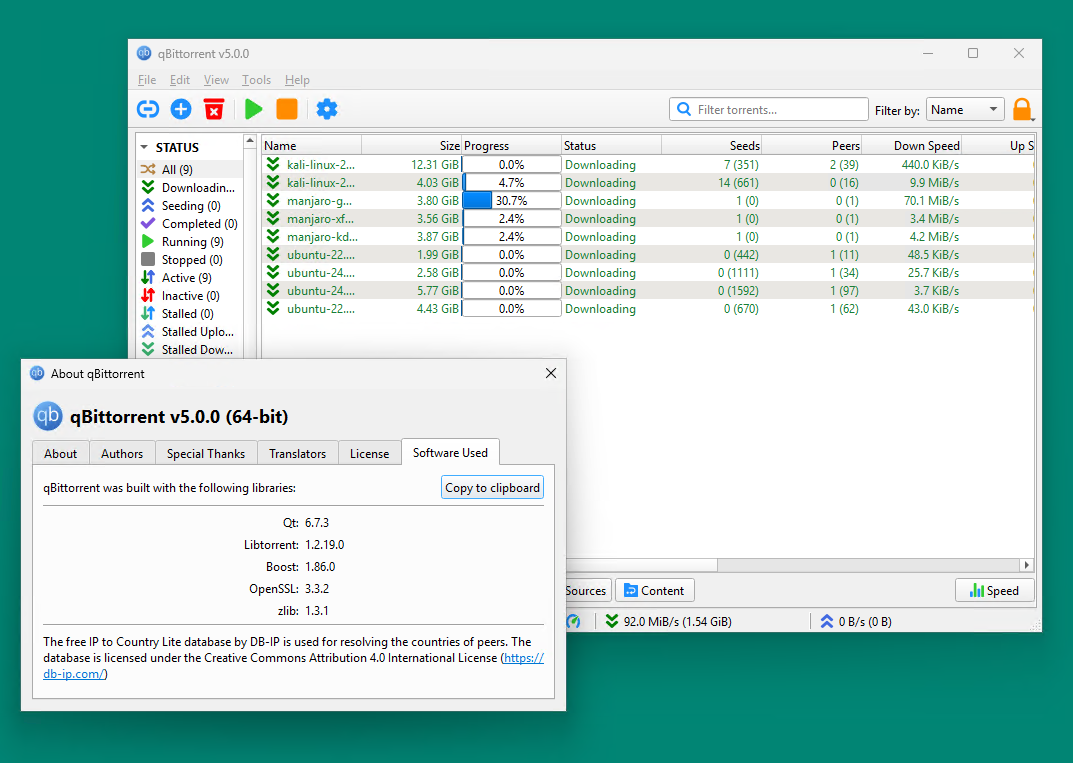
Task: Select the Inactive (0) status filter
Action: tap(190, 296)
